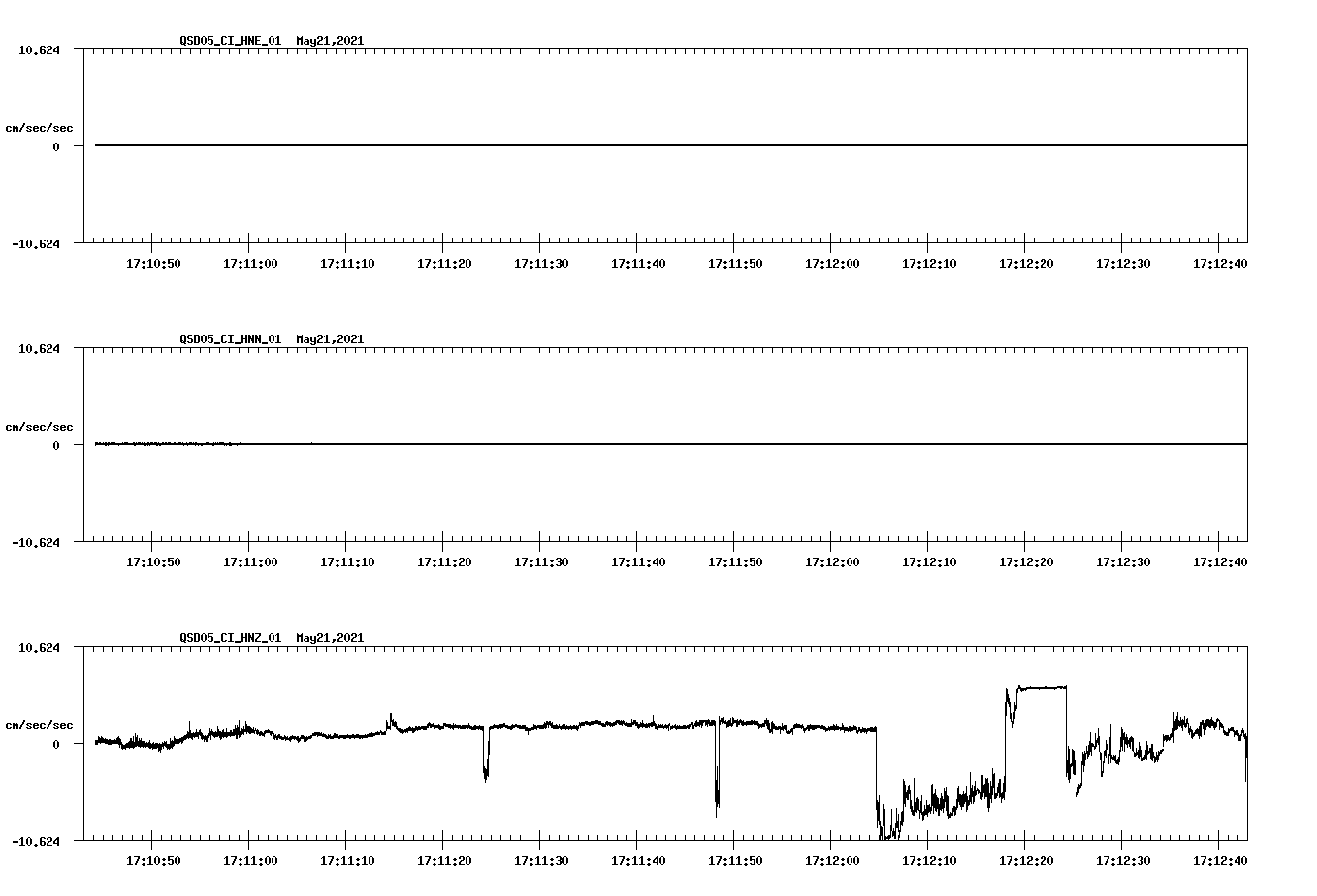The height and width of the screenshot is (896, 1317).
Task: Select the QSD05_CI_HNN_01 channel title
Action: click(232, 339)
